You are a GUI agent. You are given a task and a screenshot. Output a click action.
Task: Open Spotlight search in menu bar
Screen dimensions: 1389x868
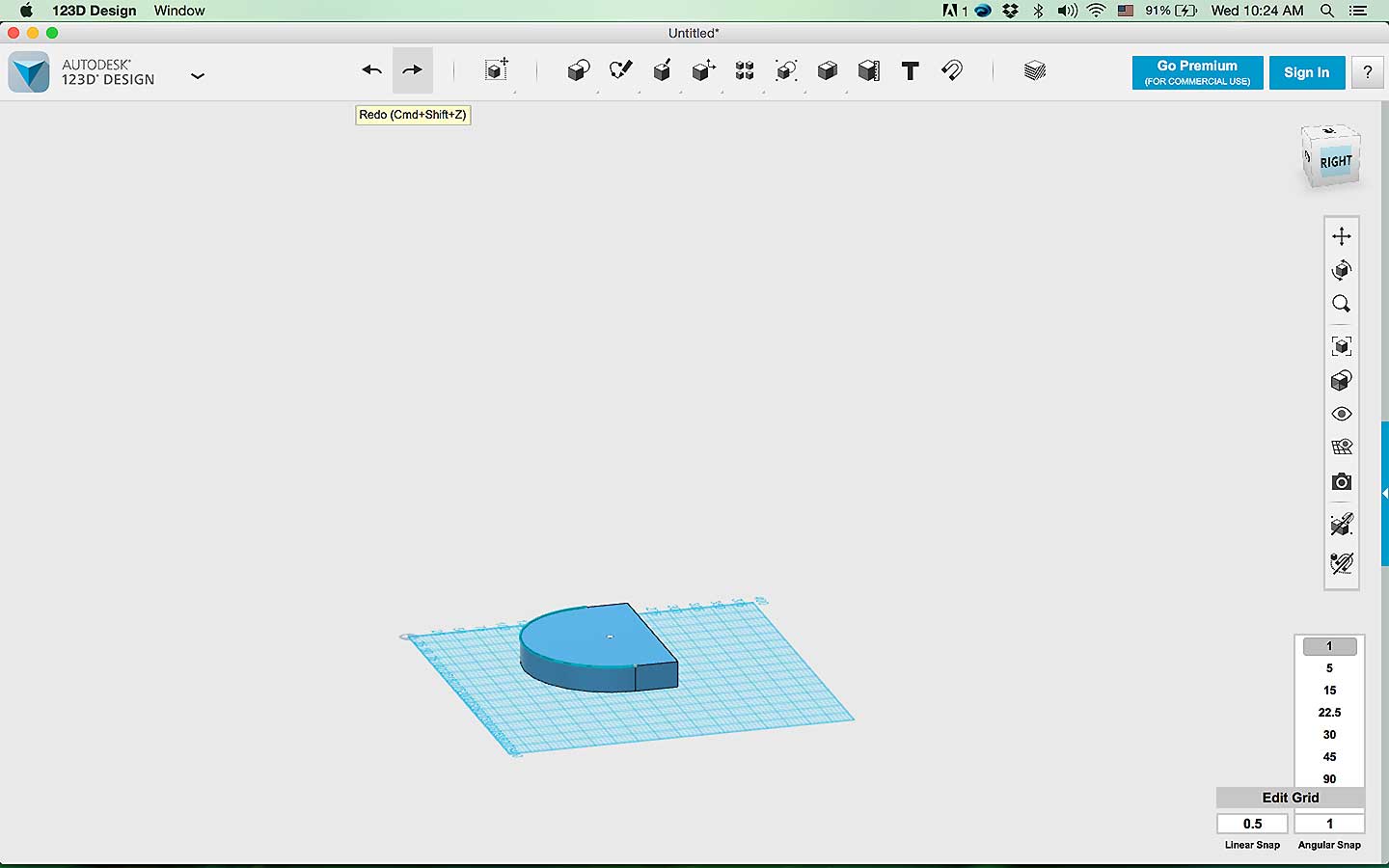tap(1327, 11)
